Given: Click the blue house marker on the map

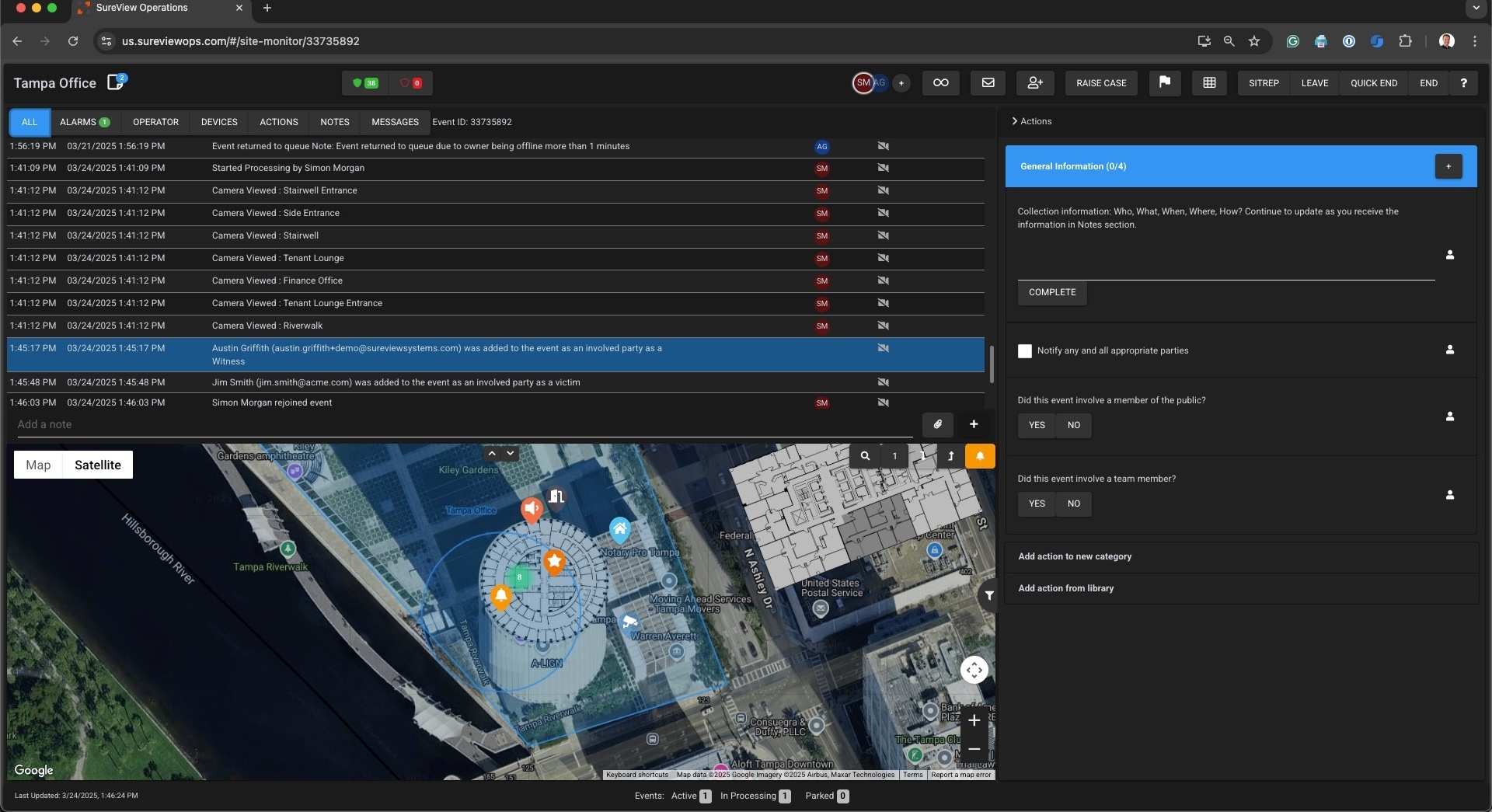Looking at the screenshot, I should click(619, 531).
